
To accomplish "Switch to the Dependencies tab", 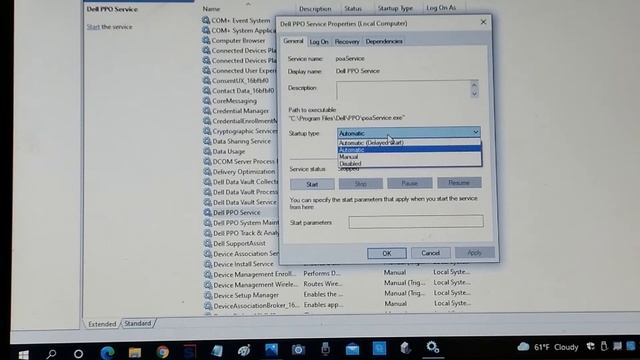I will pos(384,41).
